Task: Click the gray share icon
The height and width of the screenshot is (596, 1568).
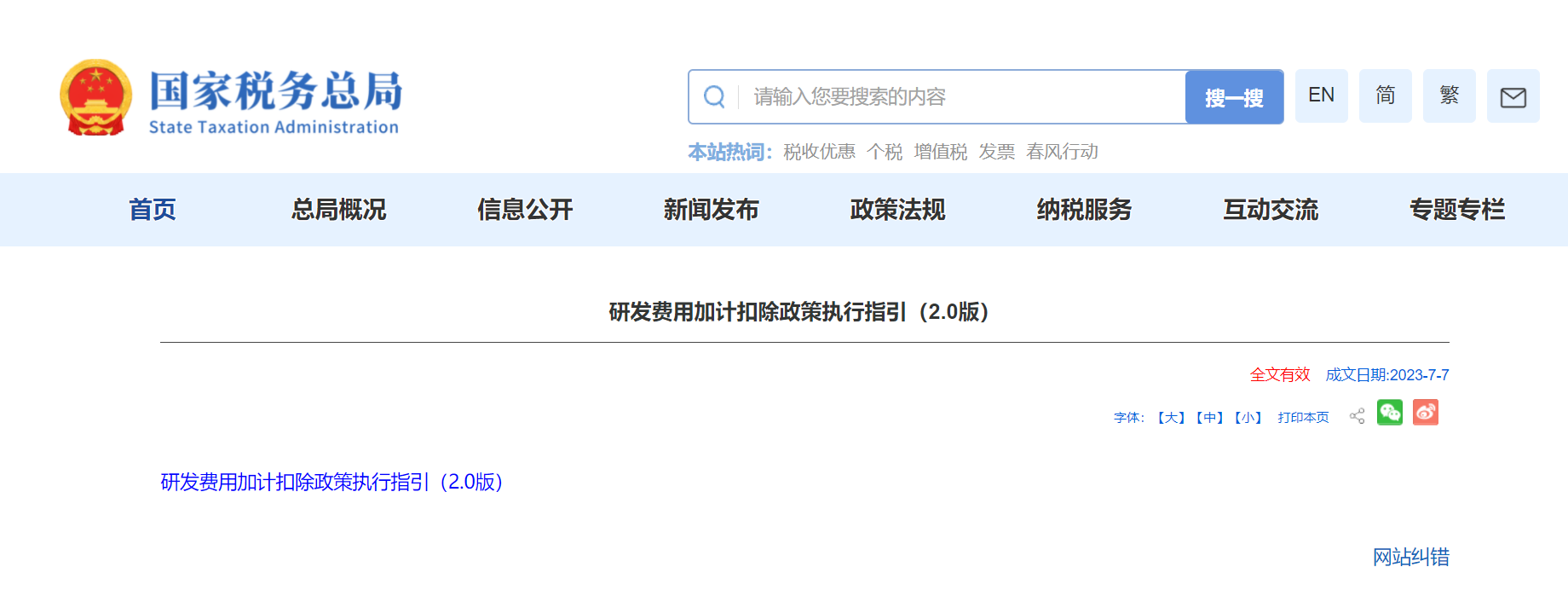Action: click(x=1357, y=416)
